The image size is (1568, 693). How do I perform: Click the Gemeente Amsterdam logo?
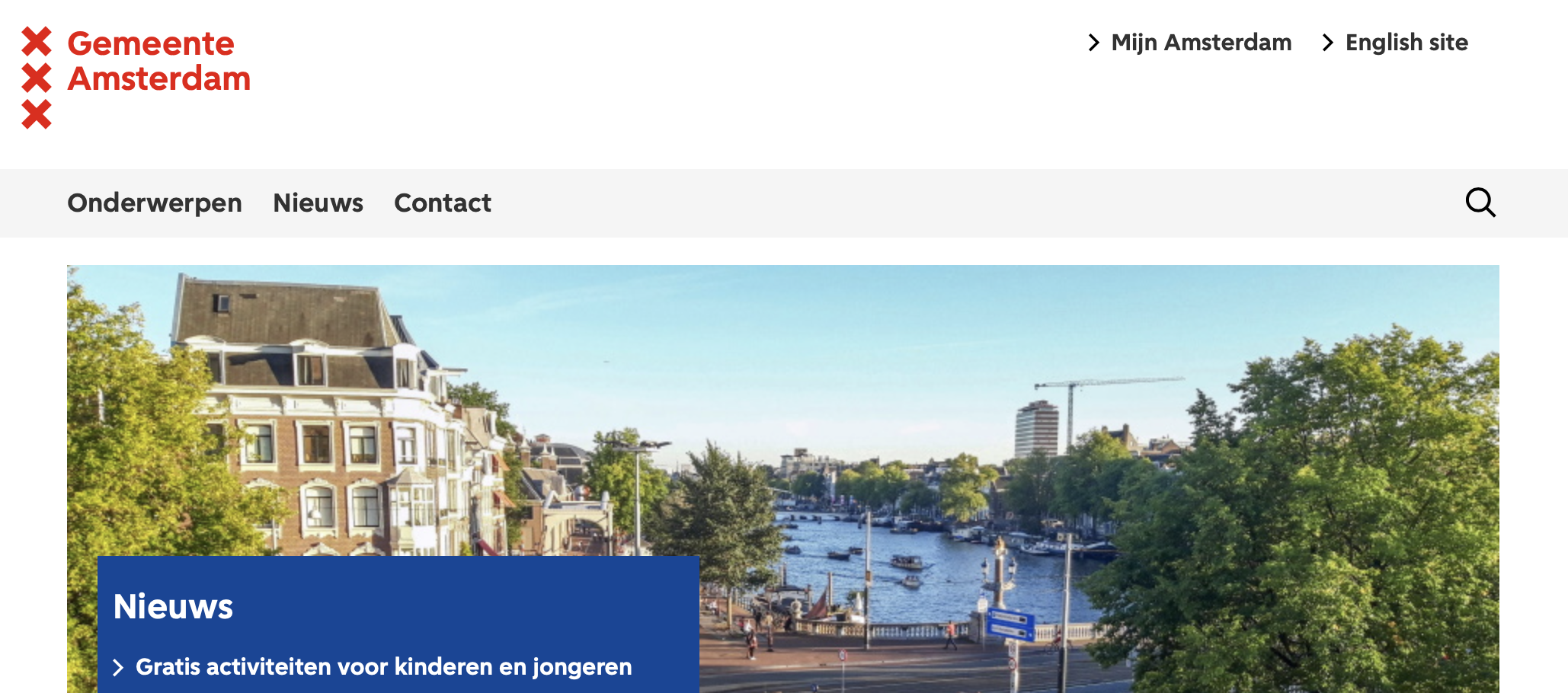point(136,78)
